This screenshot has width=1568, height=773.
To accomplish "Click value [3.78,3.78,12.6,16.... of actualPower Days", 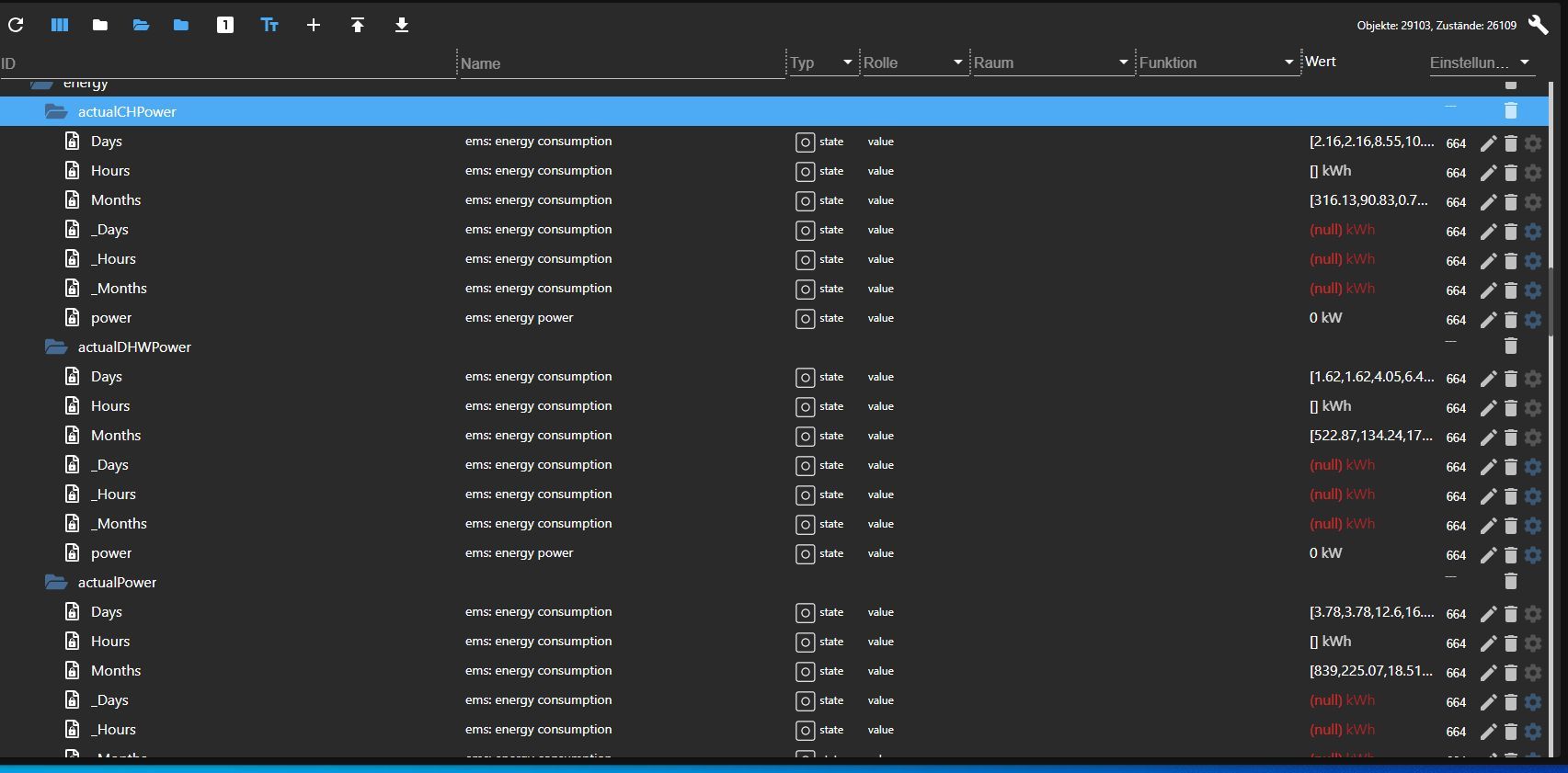I will pos(1371,611).
